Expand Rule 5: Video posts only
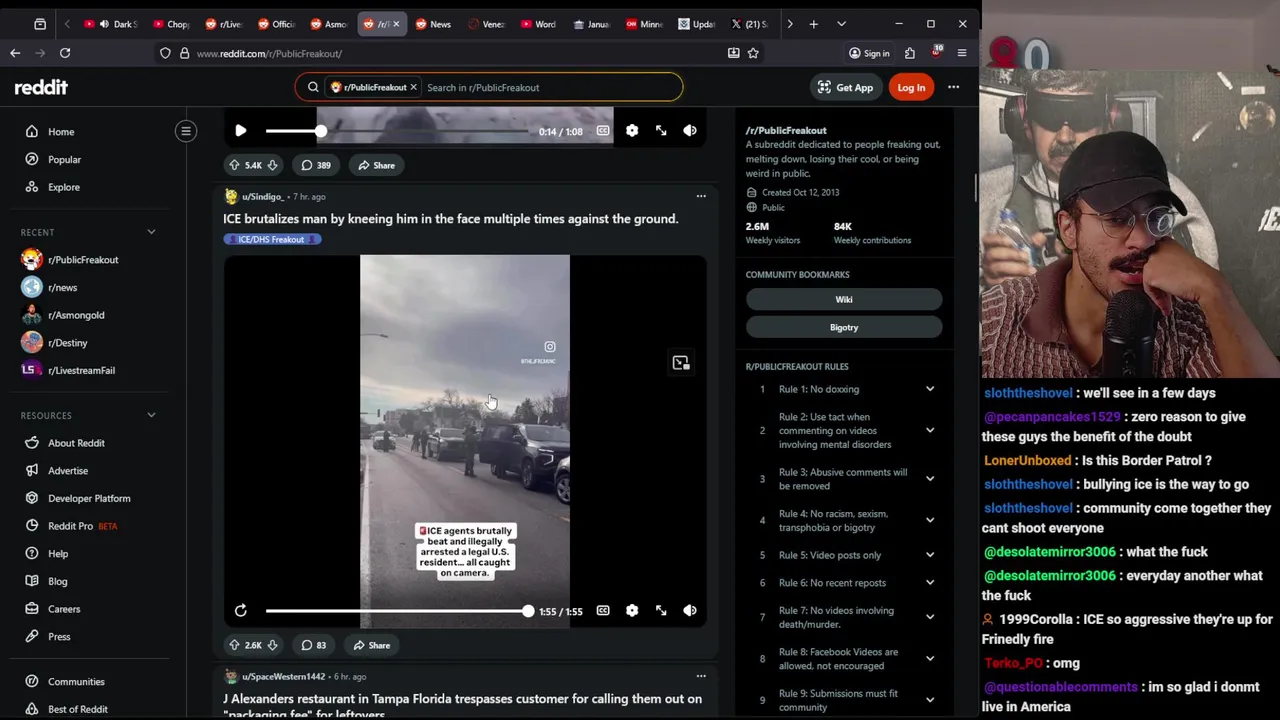 [930, 555]
